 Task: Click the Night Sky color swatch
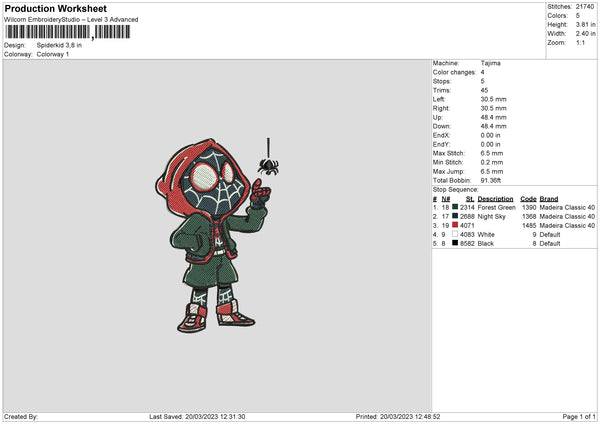point(455,216)
